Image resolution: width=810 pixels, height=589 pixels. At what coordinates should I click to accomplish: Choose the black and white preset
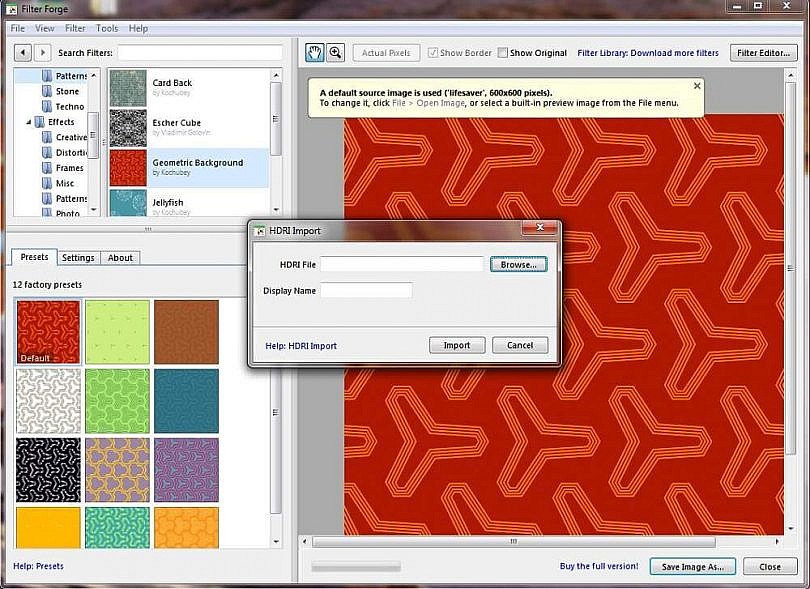click(x=48, y=470)
